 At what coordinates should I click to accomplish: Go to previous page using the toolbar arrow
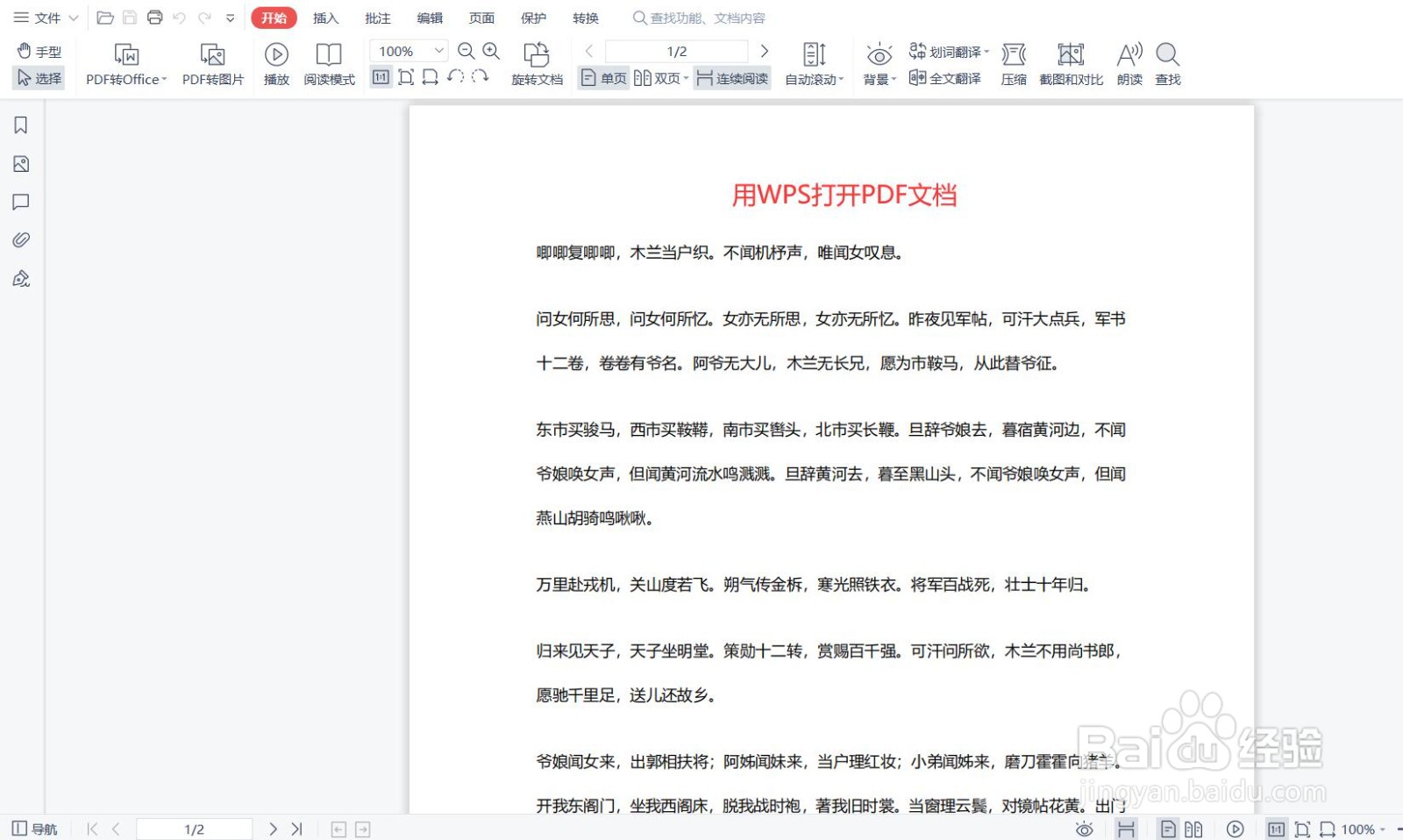tap(589, 51)
